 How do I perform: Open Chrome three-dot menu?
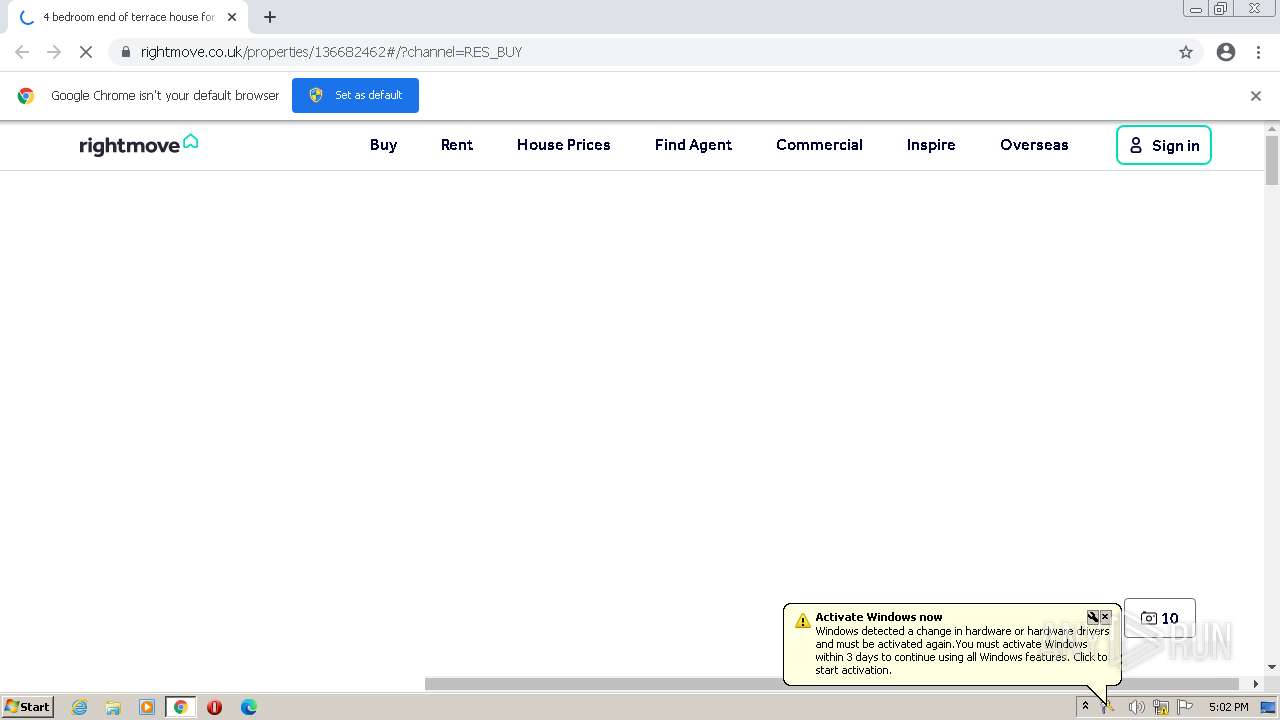tap(1258, 52)
